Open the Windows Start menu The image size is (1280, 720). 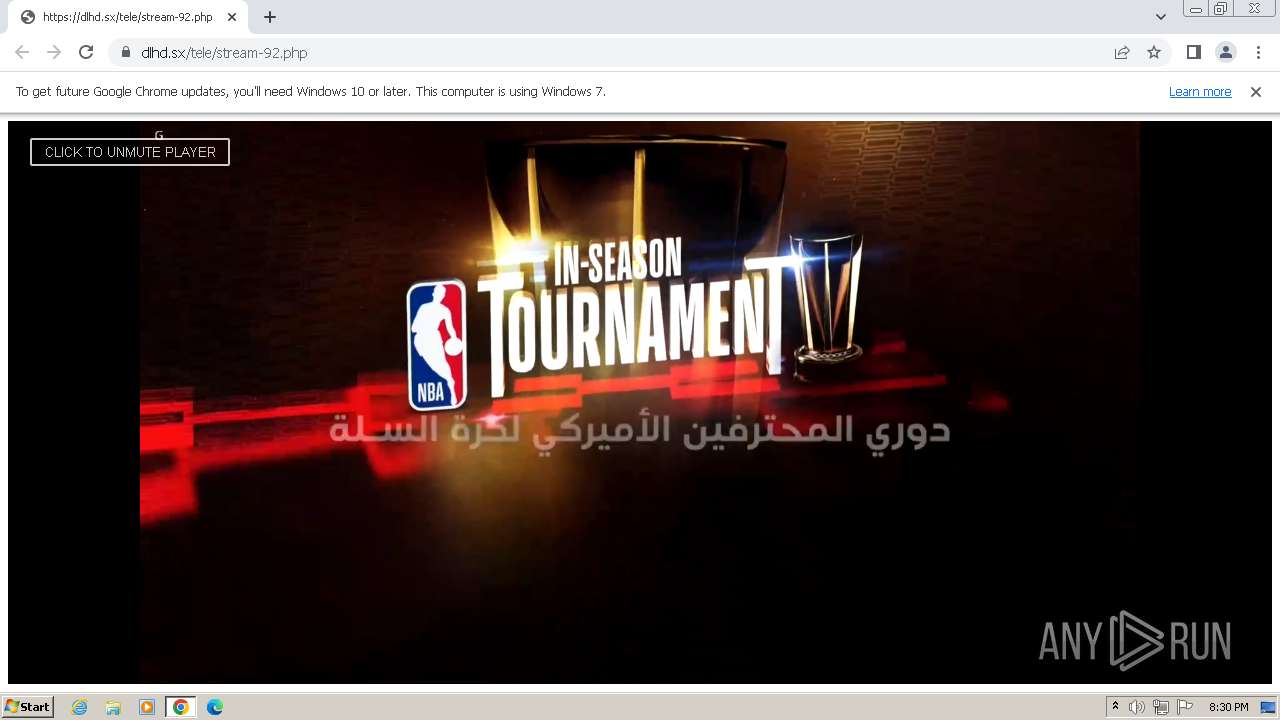click(x=28, y=706)
